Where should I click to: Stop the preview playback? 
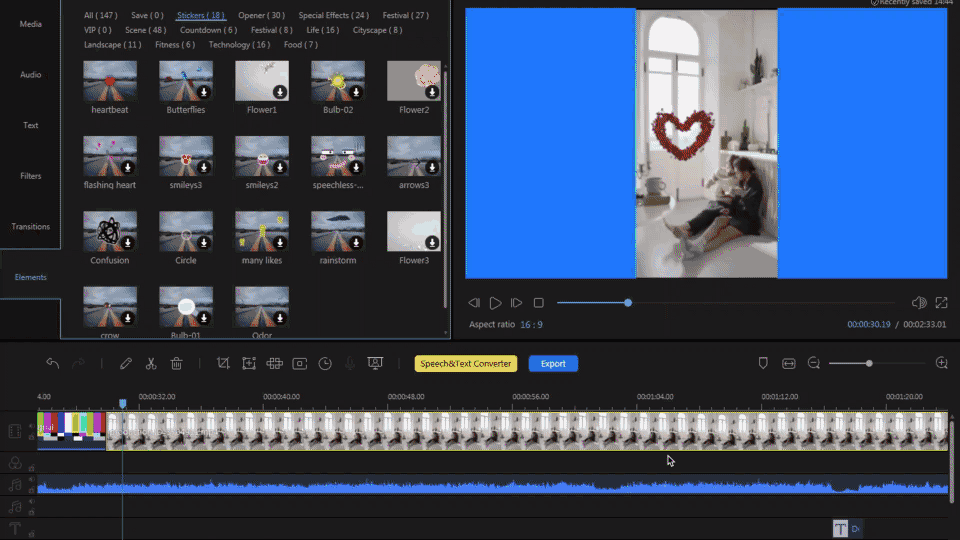(538, 302)
